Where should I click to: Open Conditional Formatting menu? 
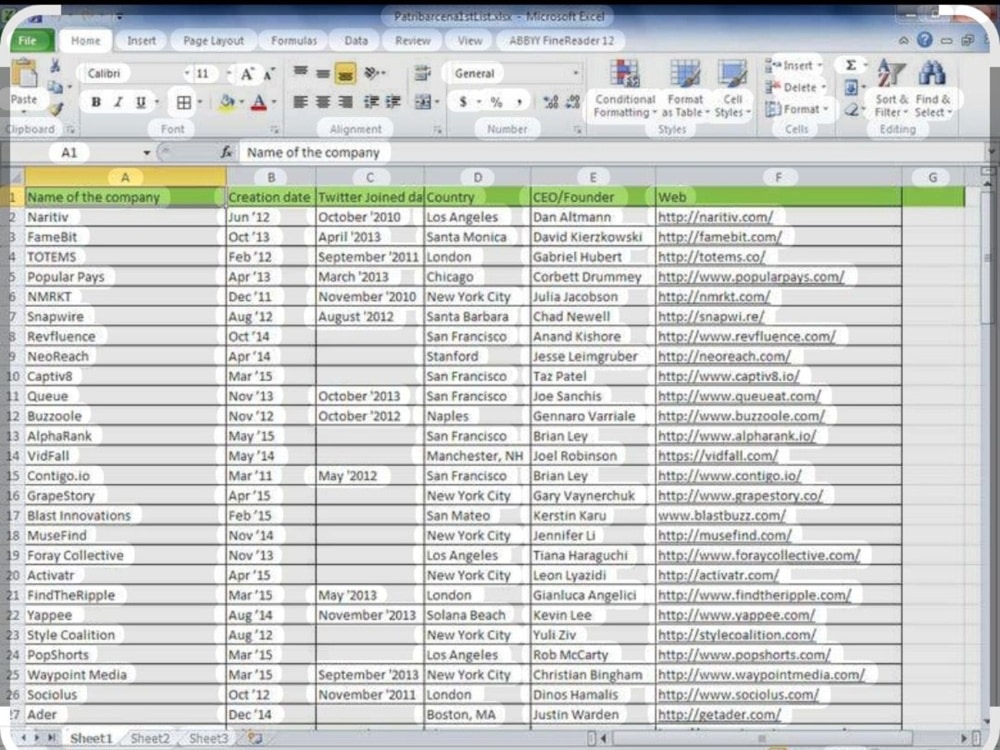[624, 89]
